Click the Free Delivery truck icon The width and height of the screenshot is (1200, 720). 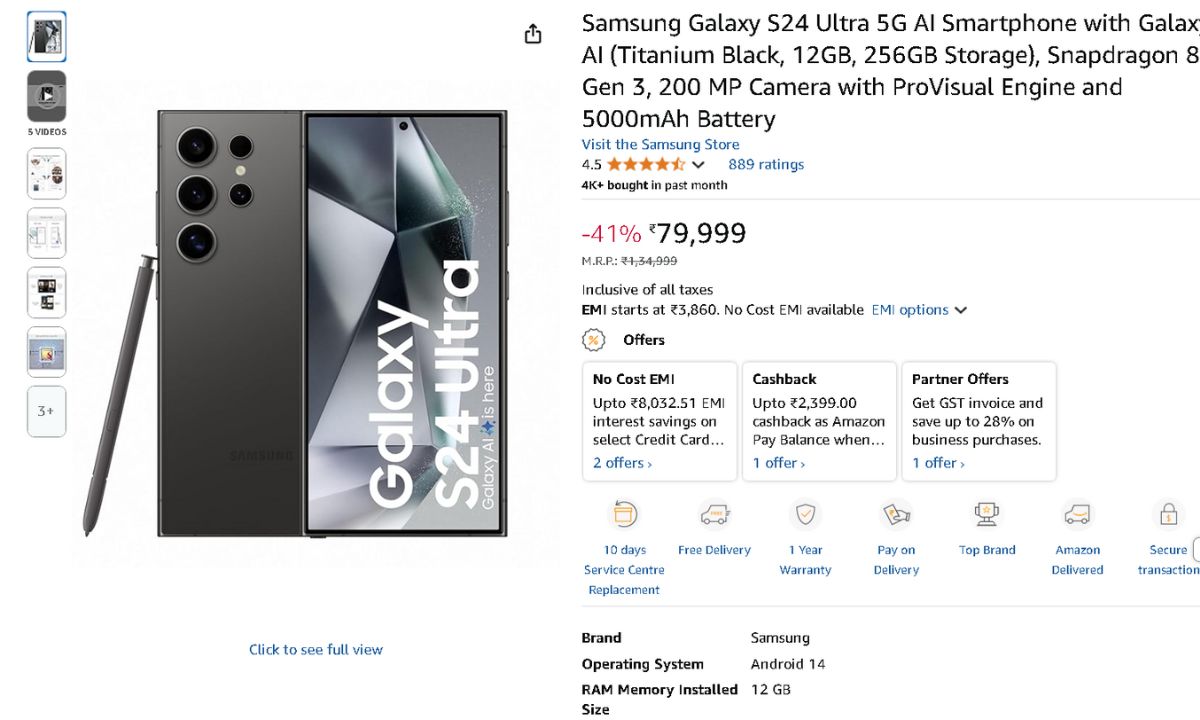click(x=714, y=515)
